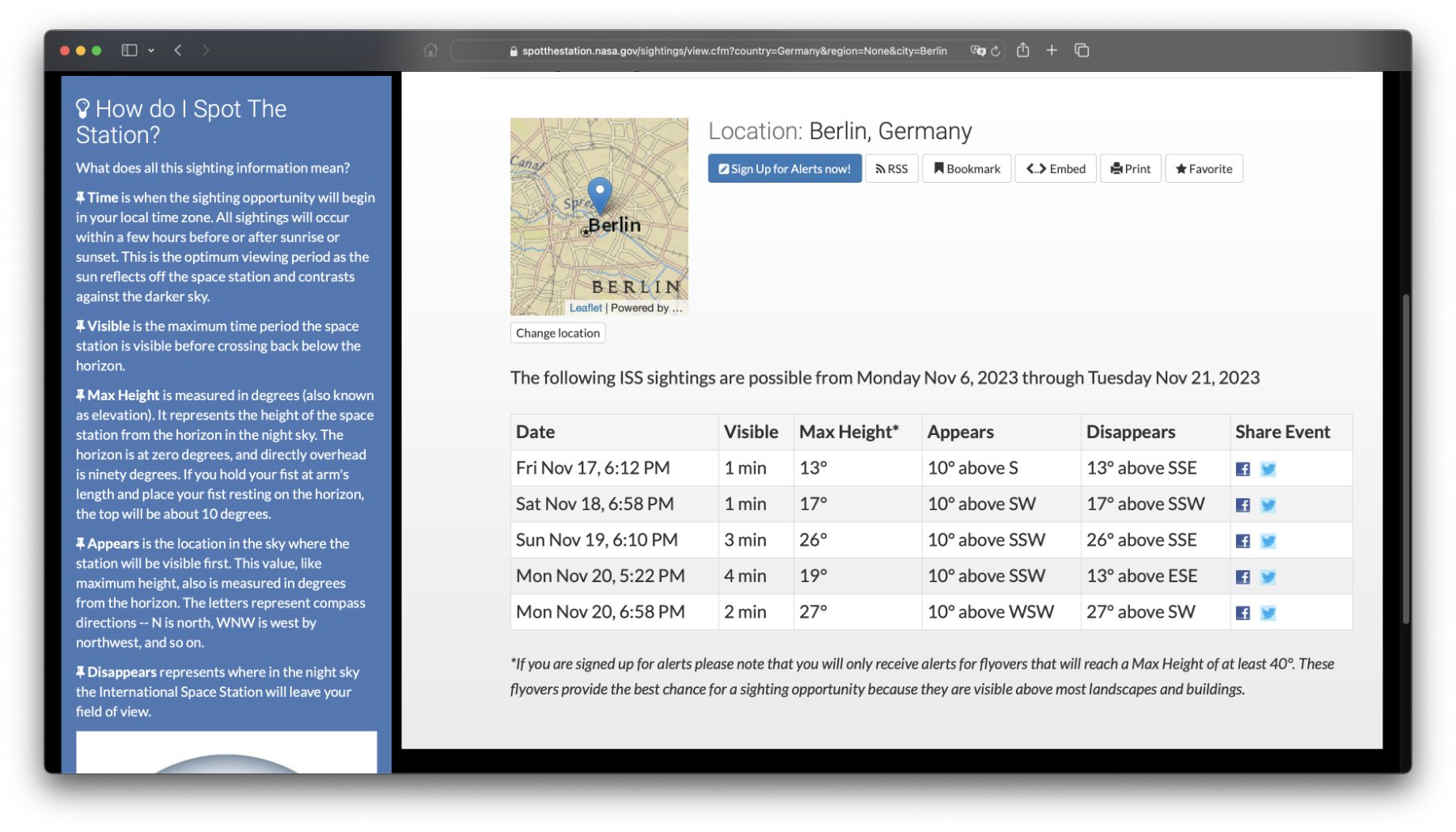This screenshot has width=1456, height=832.
Task: Toggle the Safari sidebar
Action: pyautogui.click(x=129, y=50)
